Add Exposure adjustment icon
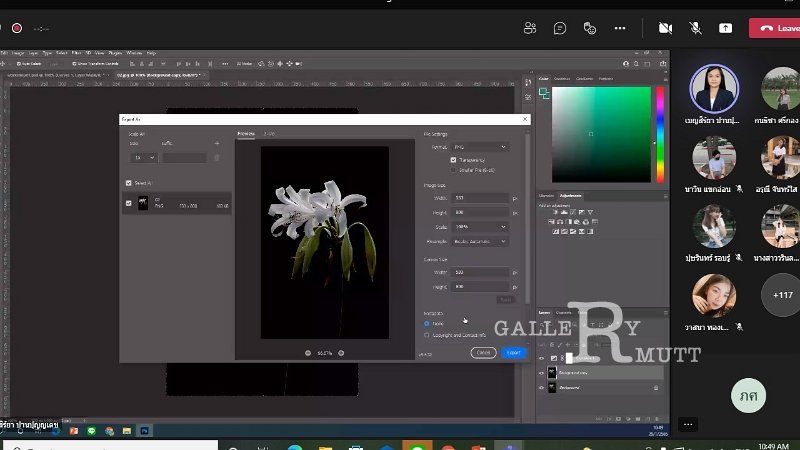The height and width of the screenshot is (450, 800). coord(582,212)
